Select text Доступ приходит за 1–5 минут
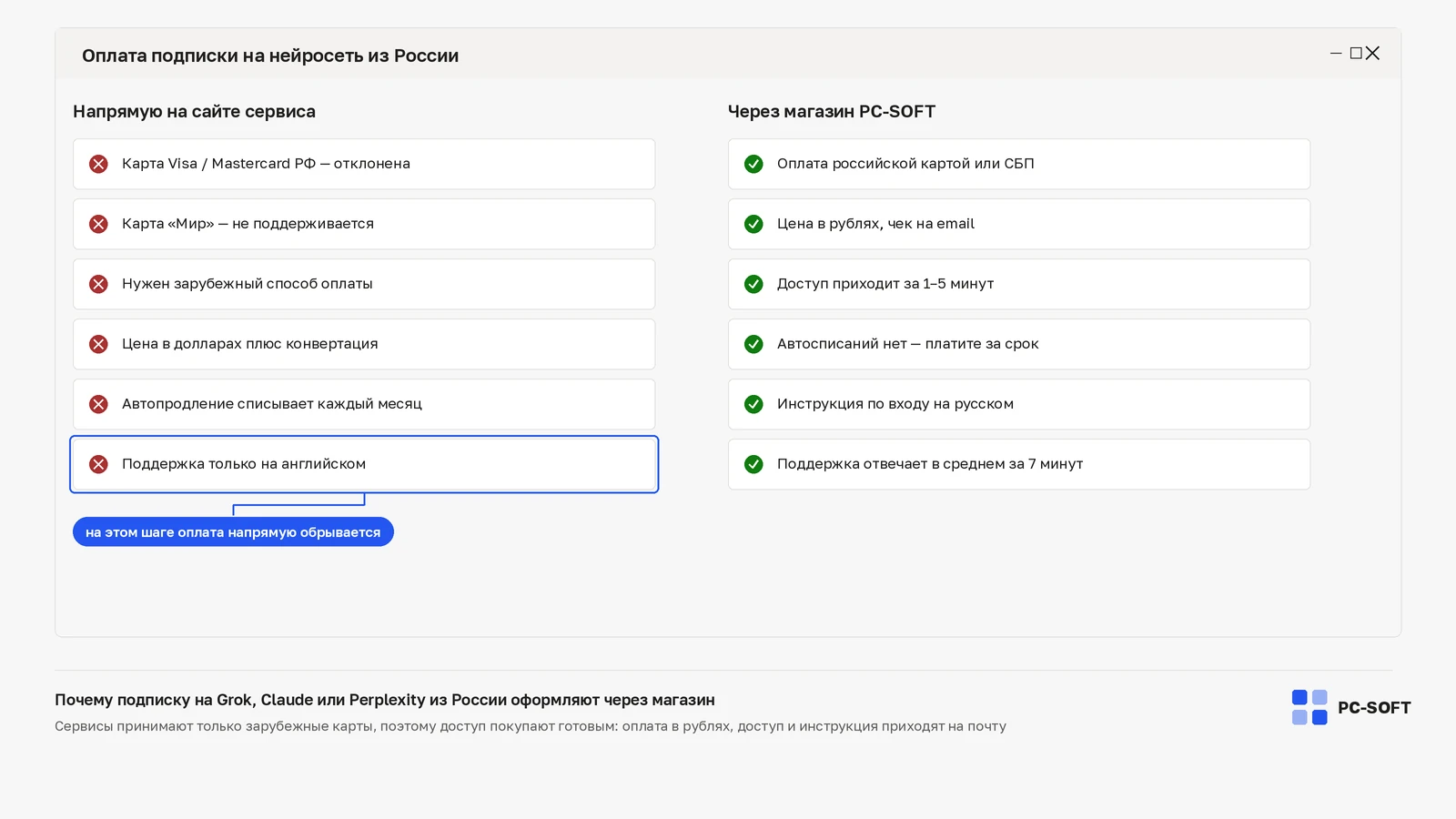Image resolution: width=1456 pixels, height=819 pixels. (x=885, y=284)
